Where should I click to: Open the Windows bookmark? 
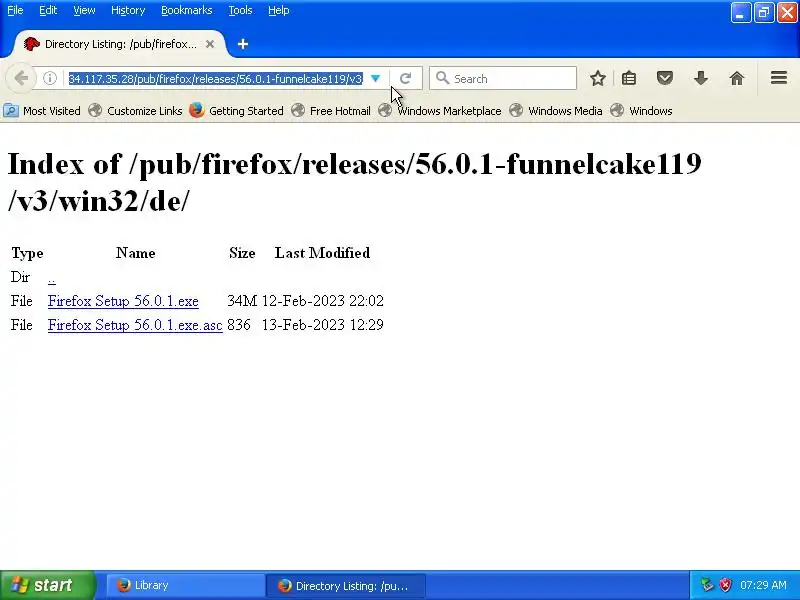[641, 111]
